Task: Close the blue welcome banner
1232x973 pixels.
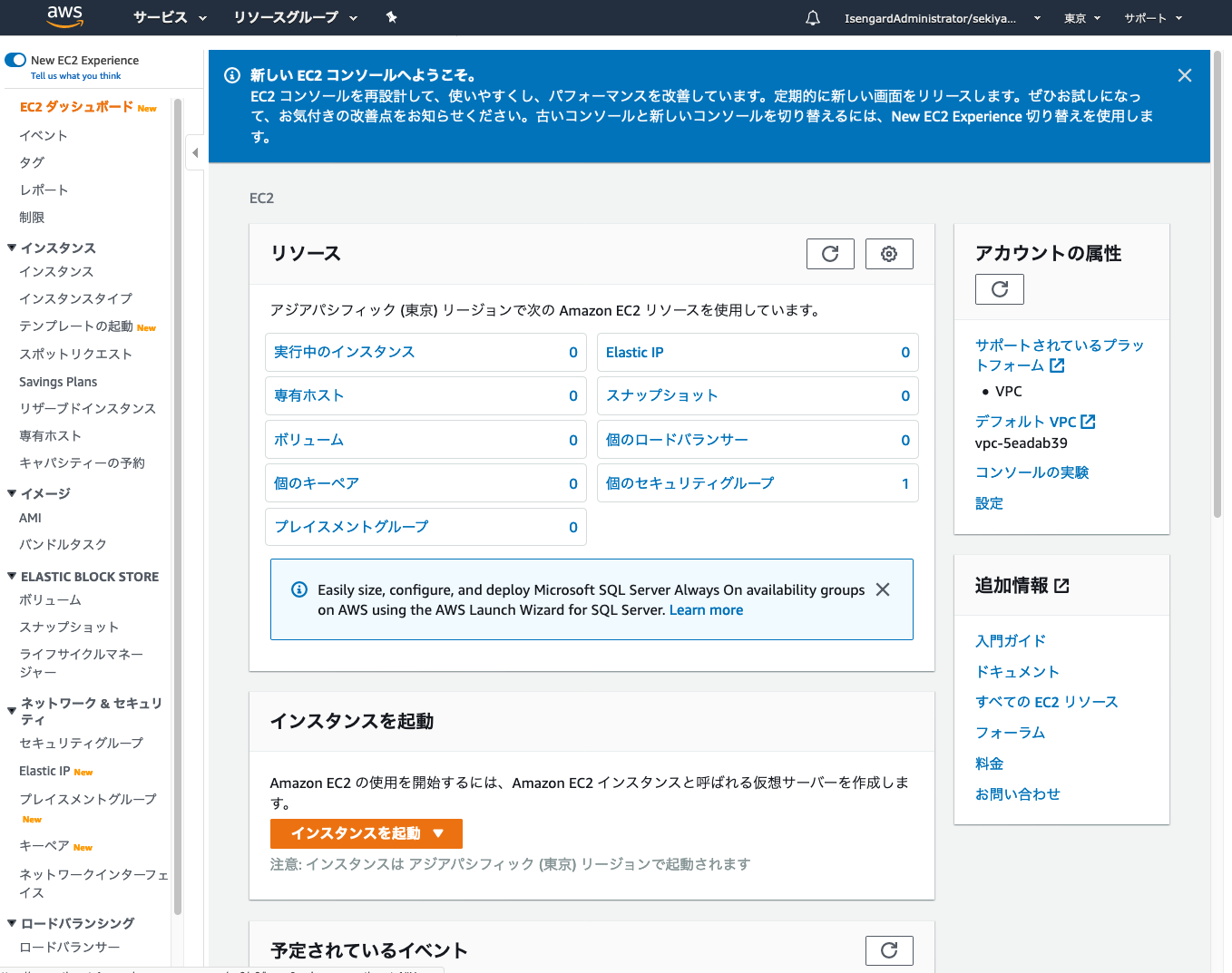Action: pos(1185,75)
